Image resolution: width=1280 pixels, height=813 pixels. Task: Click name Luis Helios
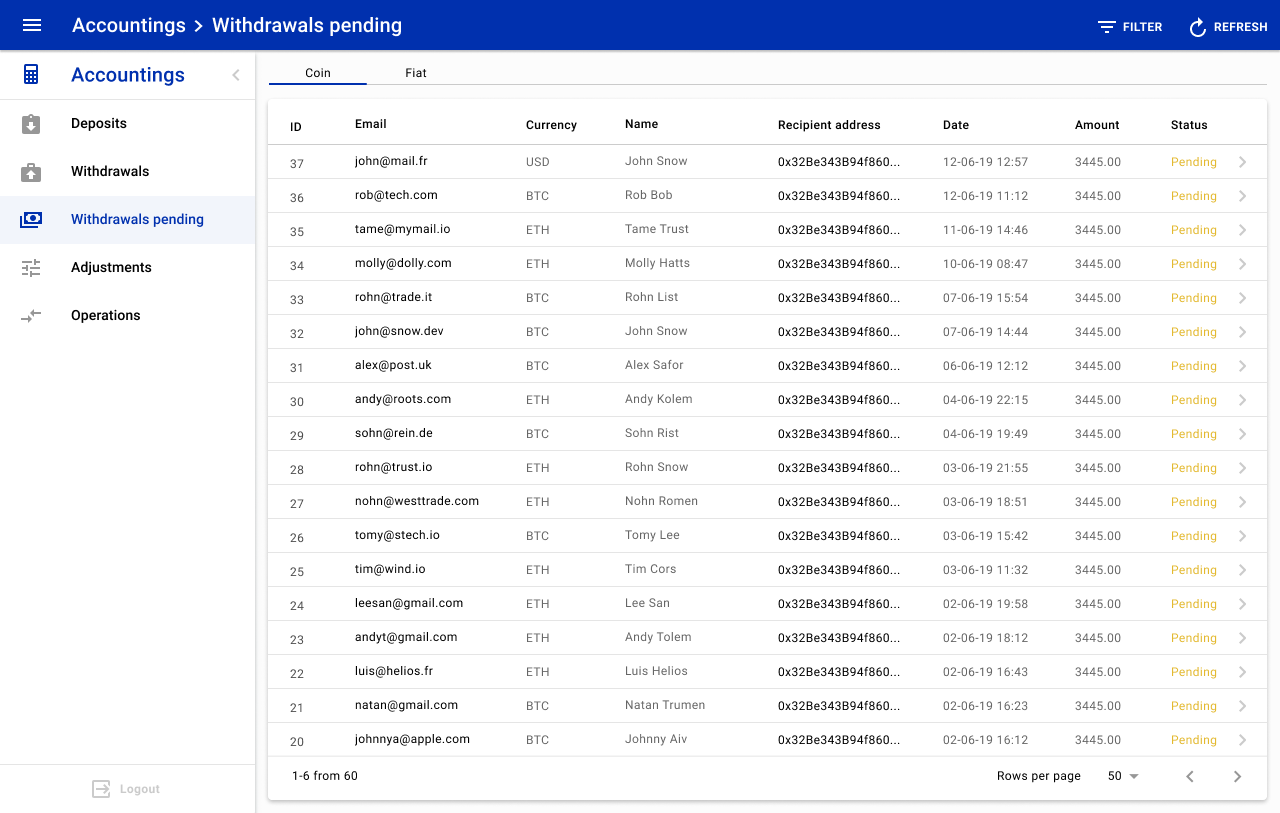coord(656,671)
